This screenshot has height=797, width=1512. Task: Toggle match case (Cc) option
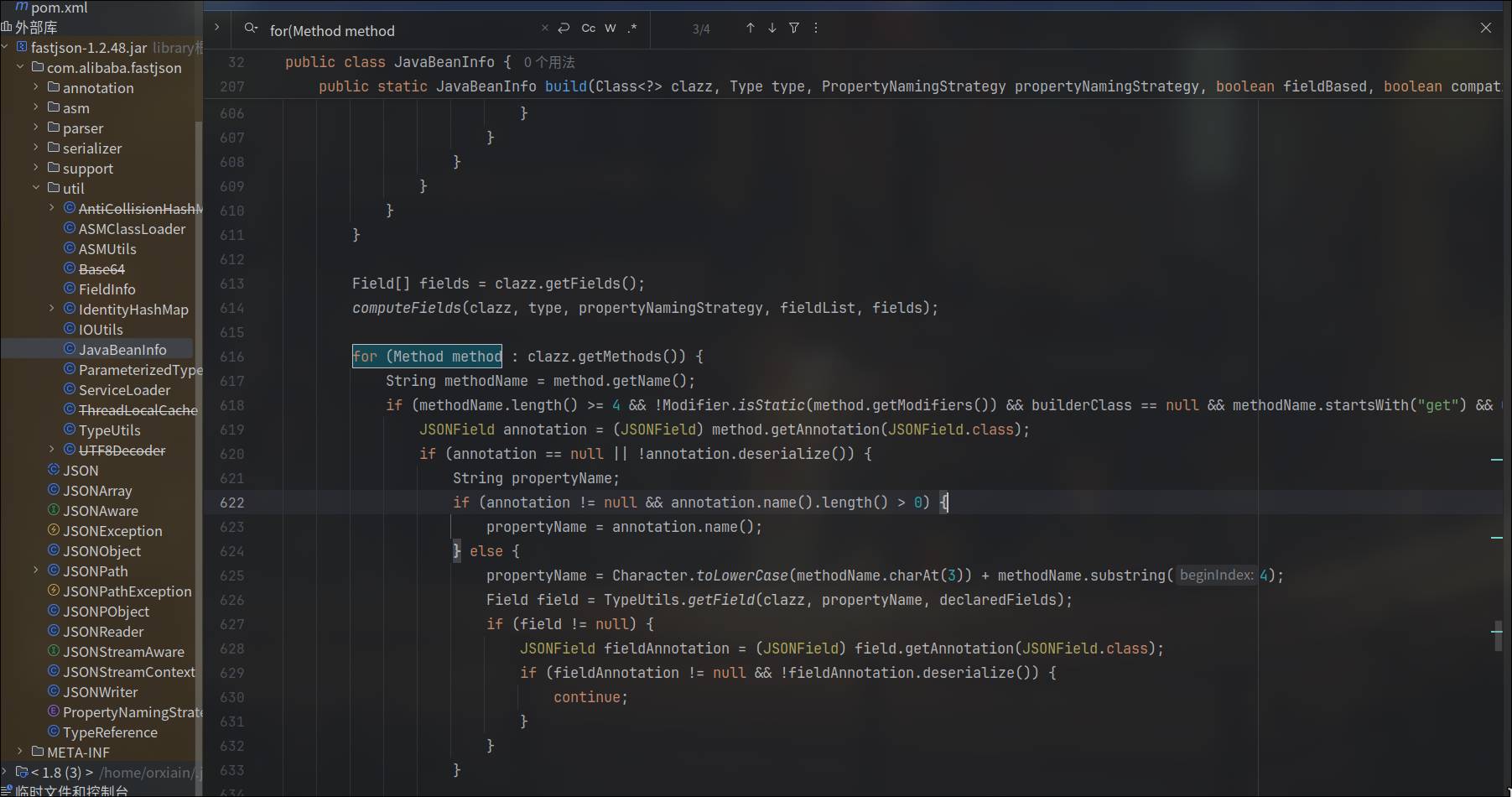pyautogui.click(x=588, y=29)
